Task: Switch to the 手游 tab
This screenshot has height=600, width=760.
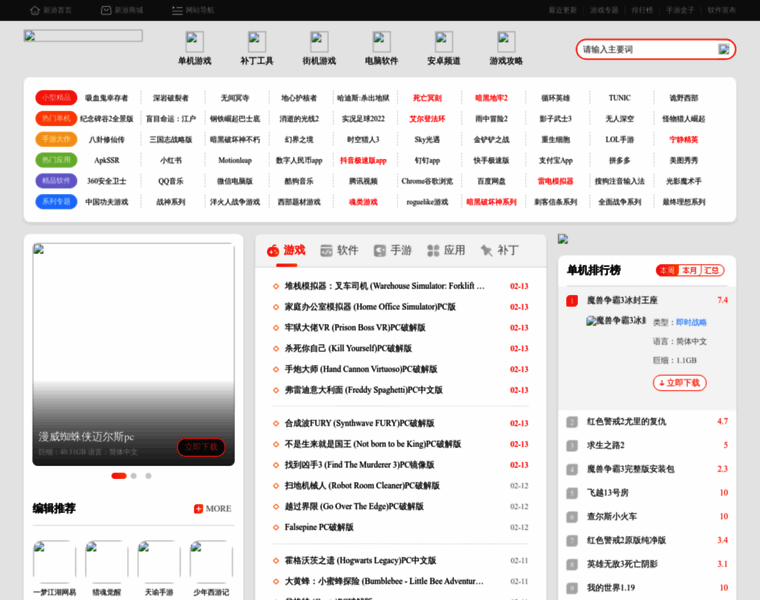Action: click(392, 250)
